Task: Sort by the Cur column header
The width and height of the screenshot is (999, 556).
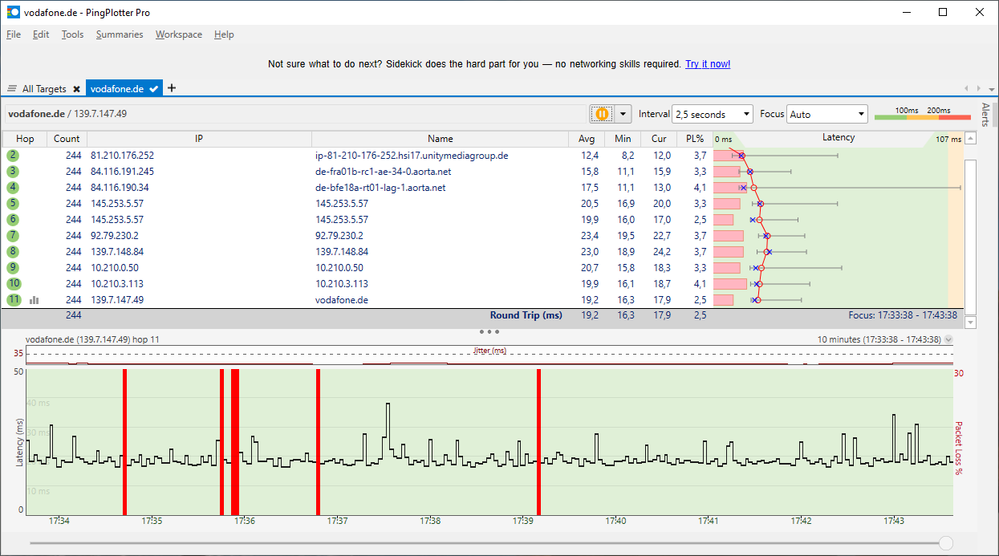Action: click(659, 138)
